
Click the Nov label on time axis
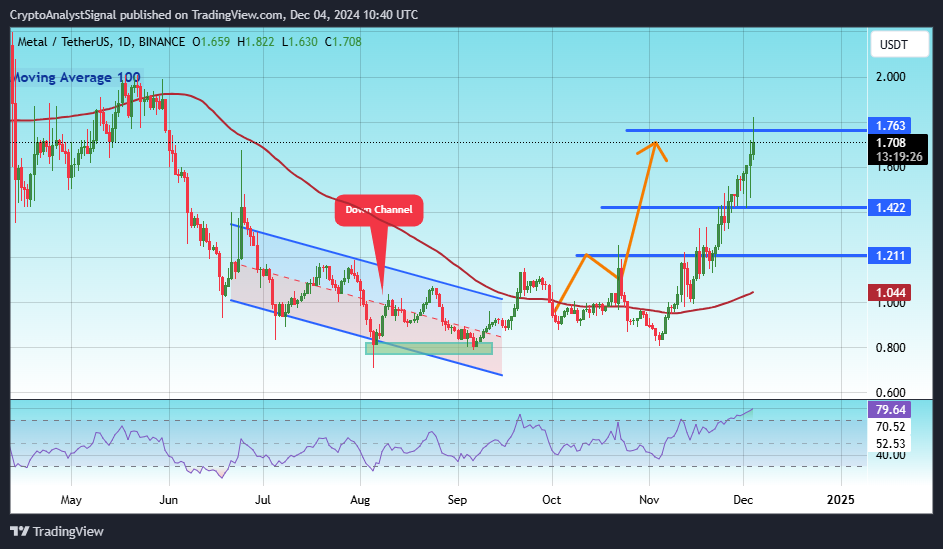[x=649, y=500]
